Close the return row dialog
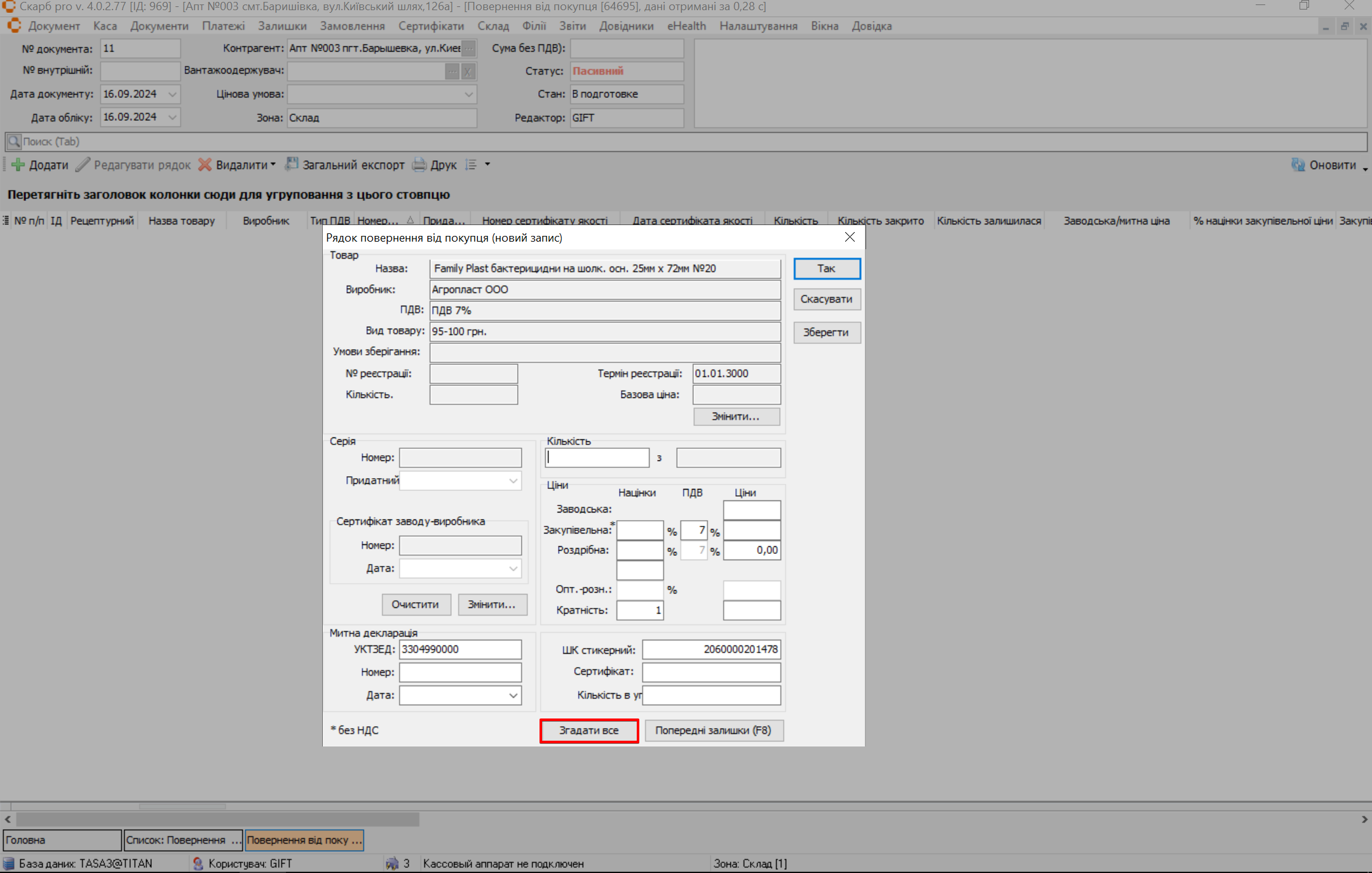This screenshot has height=873, width=1372. (x=850, y=237)
